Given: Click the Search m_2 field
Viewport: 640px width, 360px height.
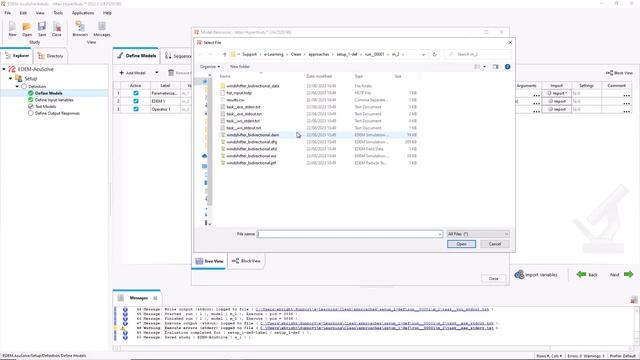Looking at the screenshot, I should 478,54.
